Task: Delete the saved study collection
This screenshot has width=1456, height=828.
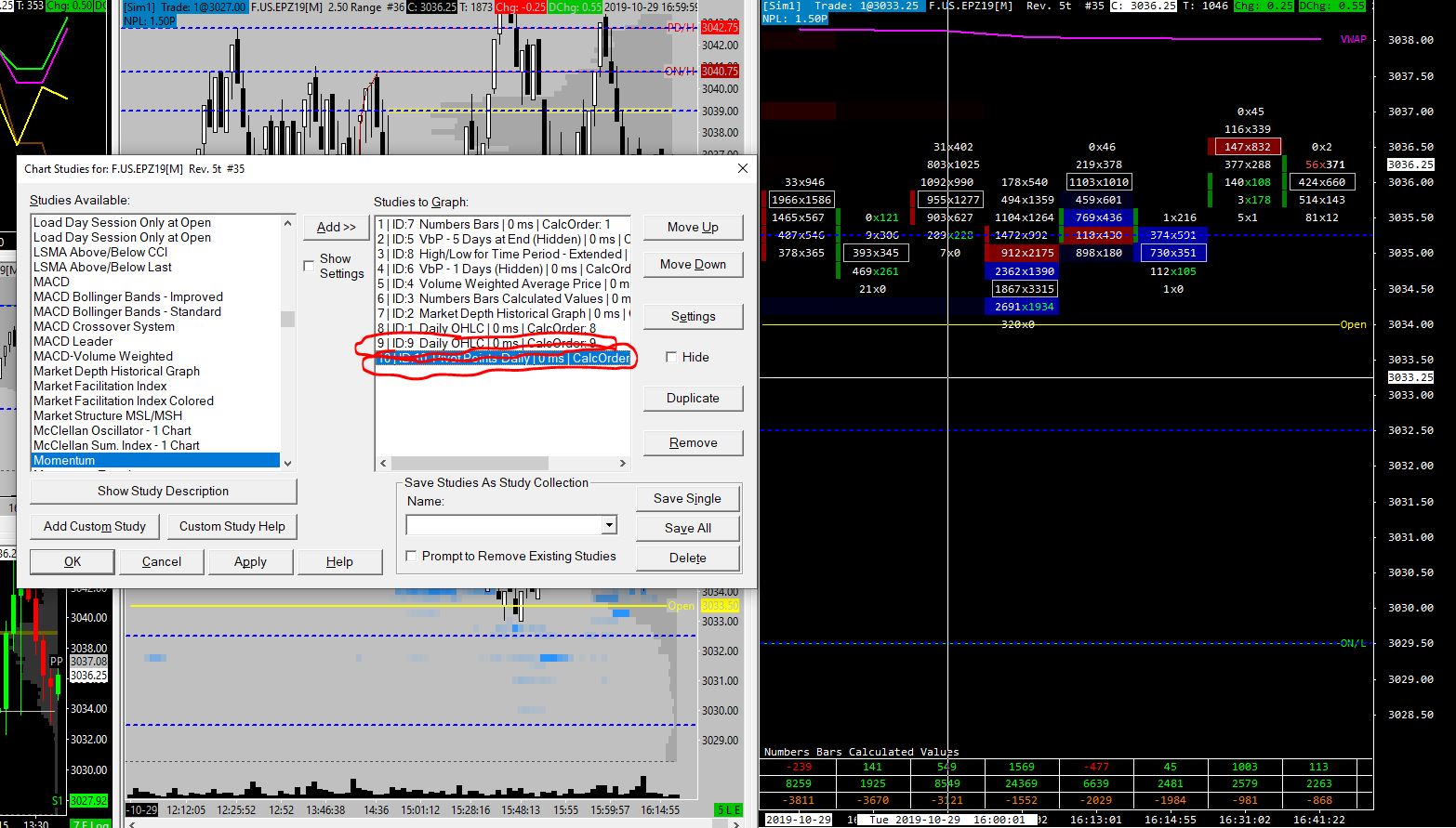Action: tap(687, 558)
